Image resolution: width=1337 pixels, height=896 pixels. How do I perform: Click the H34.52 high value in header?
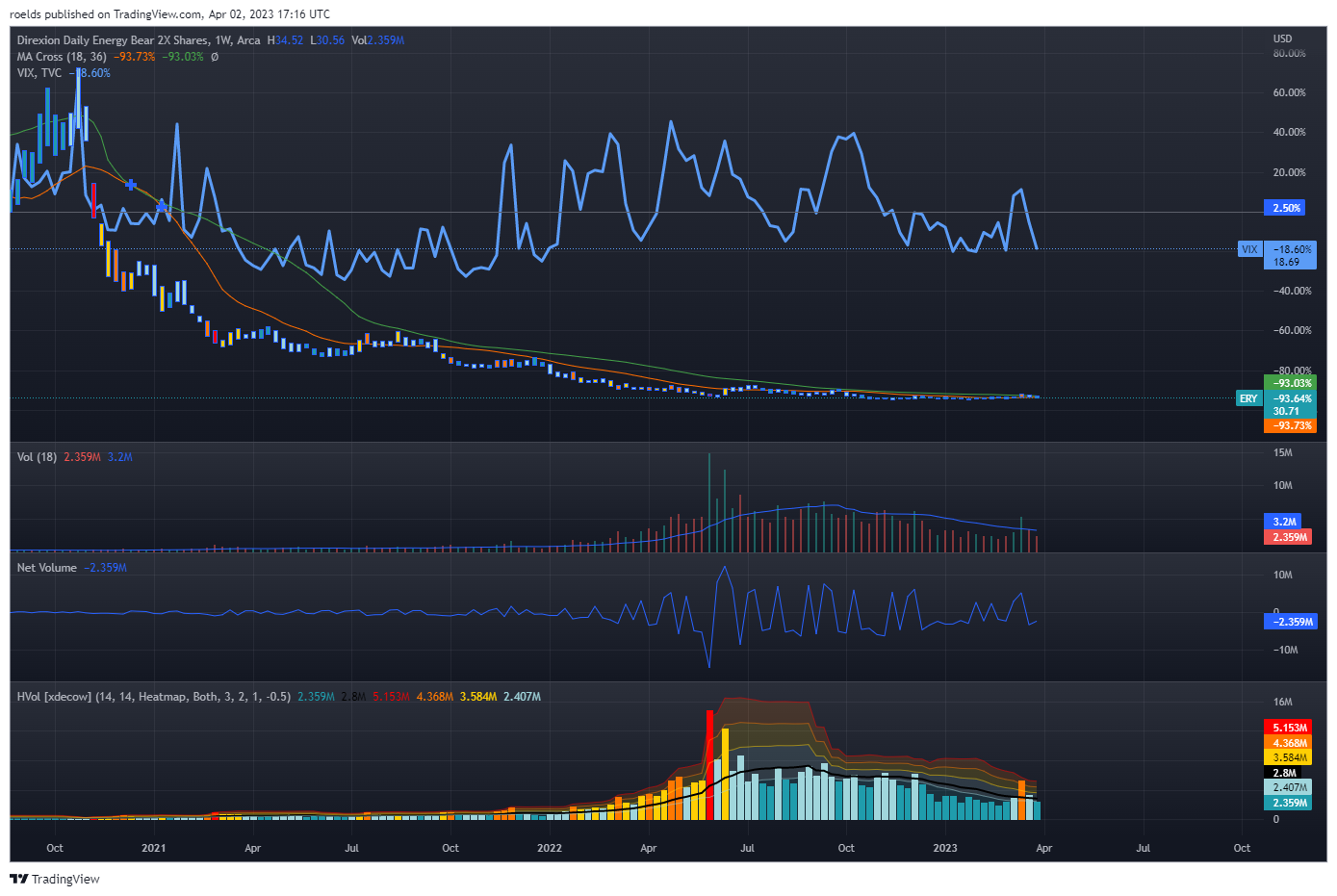tap(285, 40)
